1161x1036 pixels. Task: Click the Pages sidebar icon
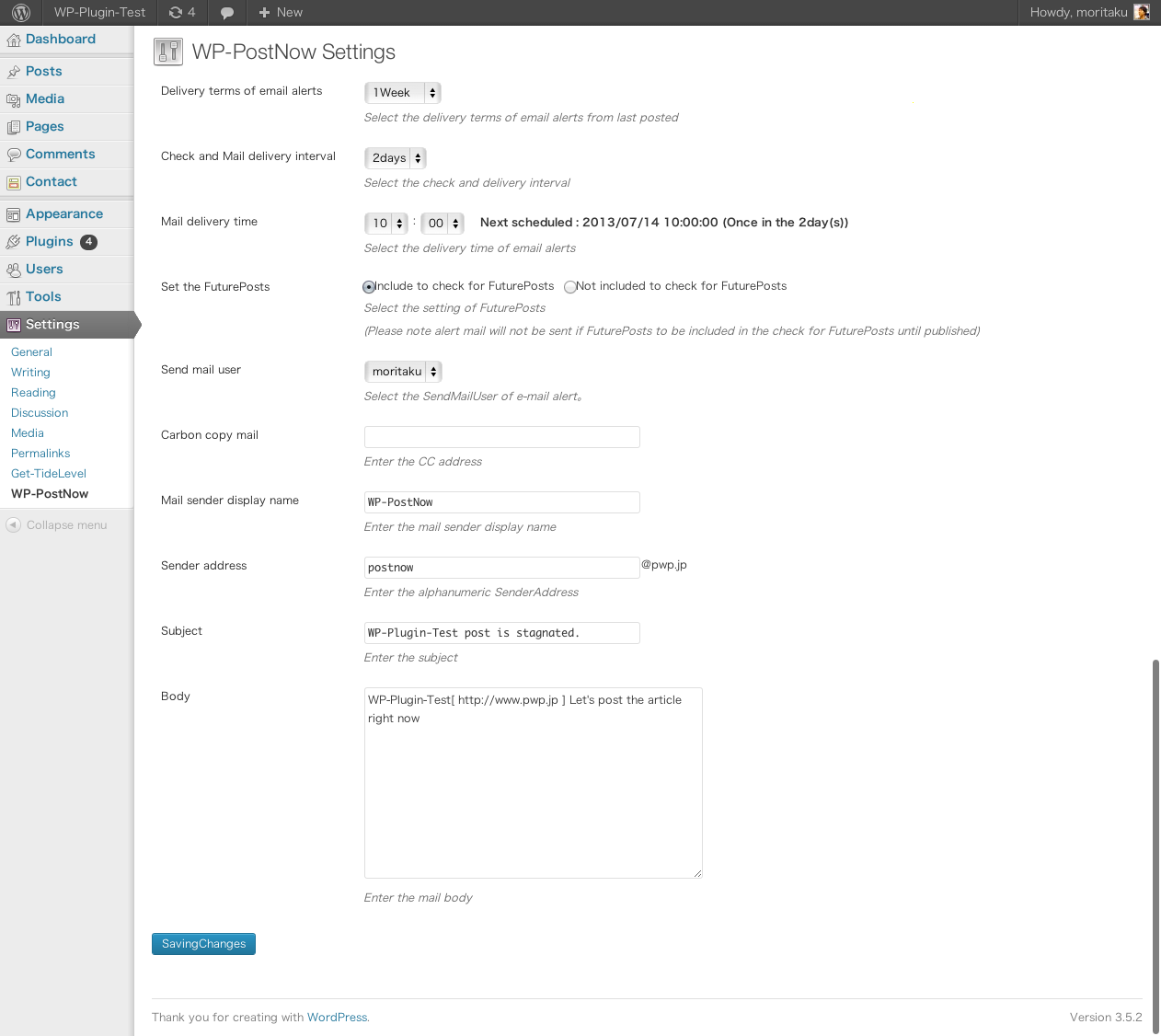point(13,127)
